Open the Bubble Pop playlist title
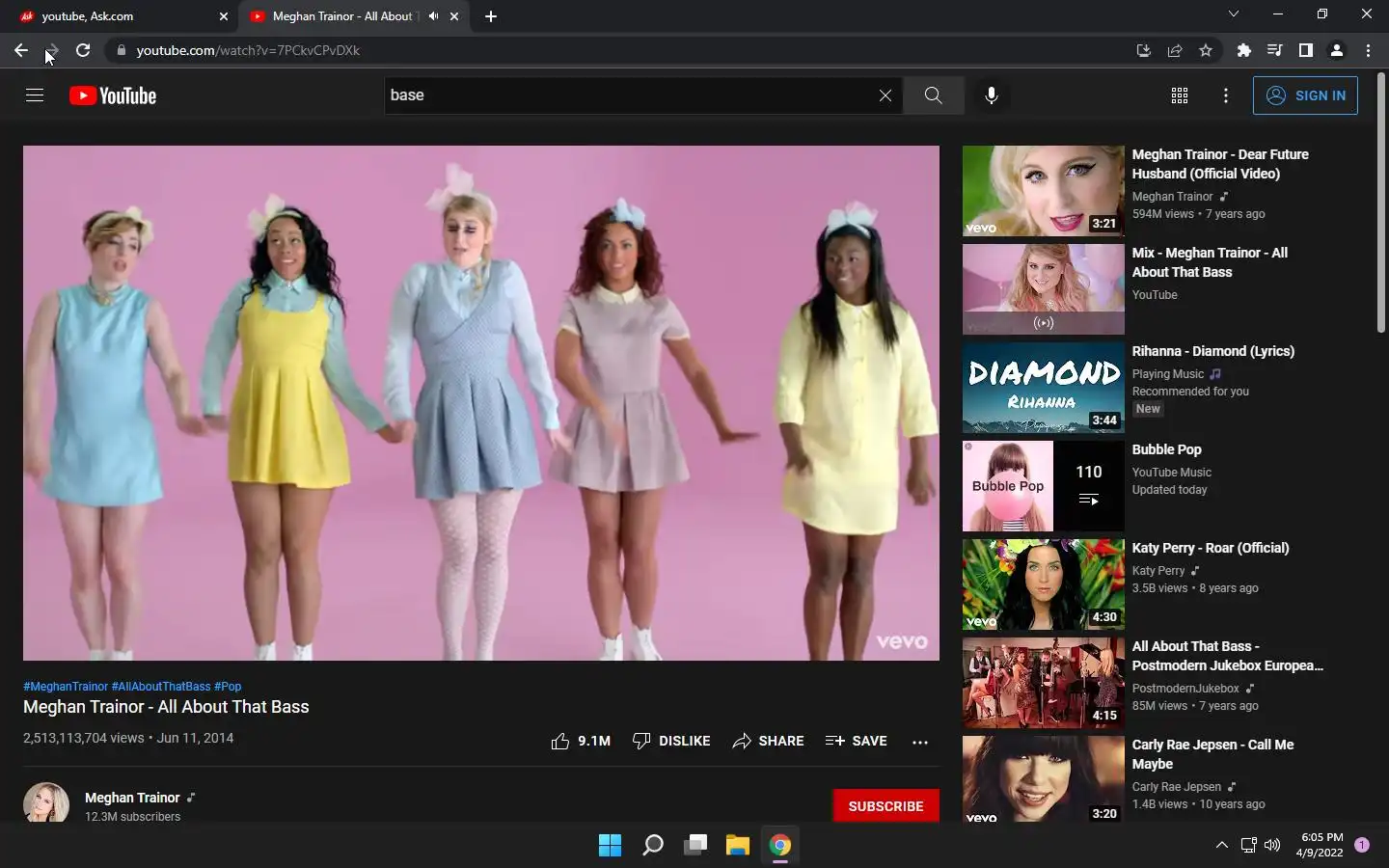Image resolution: width=1389 pixels, height=868 pixels. coord(1167,449)
